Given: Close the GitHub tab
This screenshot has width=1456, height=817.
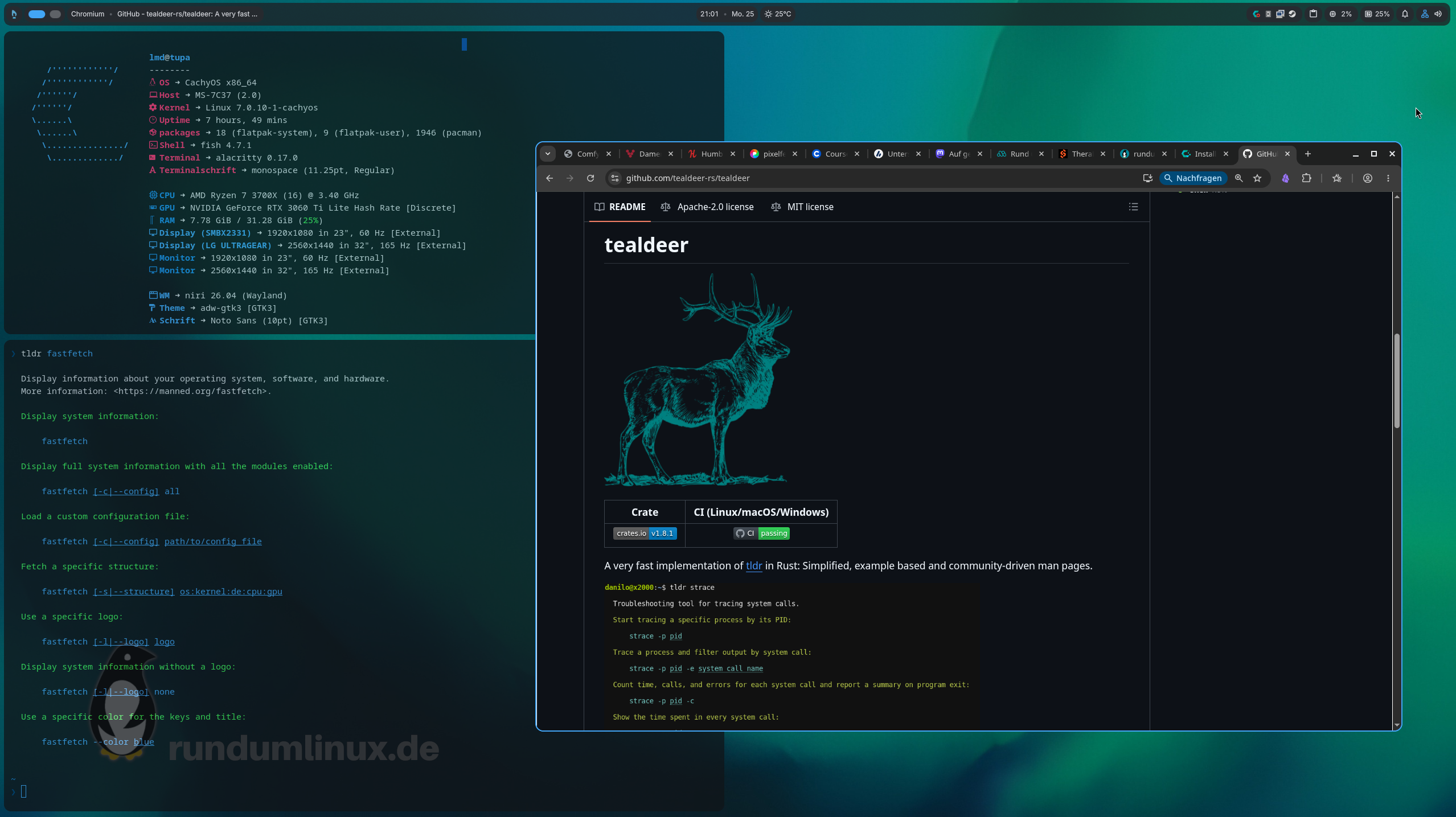Looking at the screenshot, I should (x=1287, y=154).
